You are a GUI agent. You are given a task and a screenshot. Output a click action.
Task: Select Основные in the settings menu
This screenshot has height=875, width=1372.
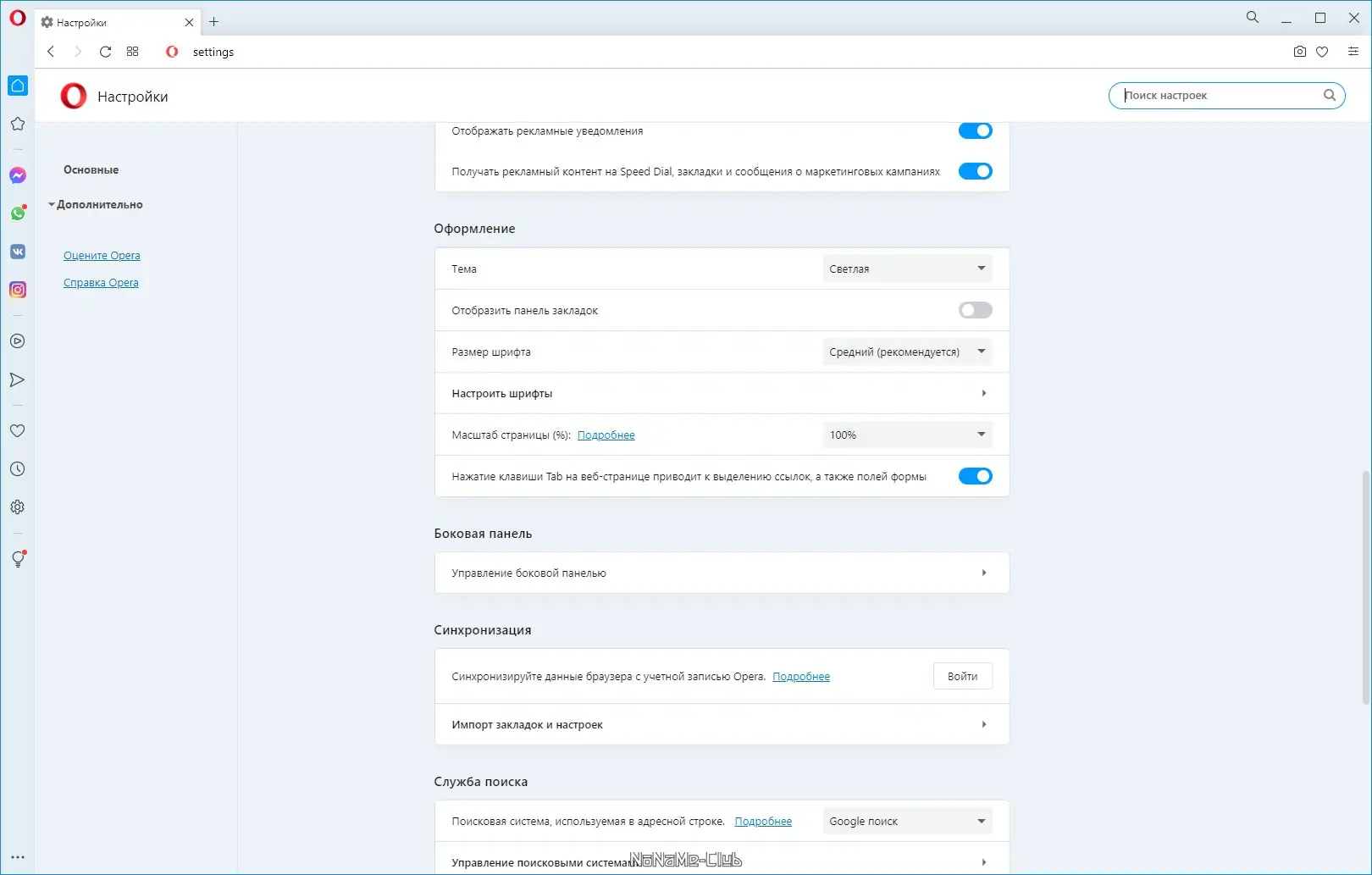[91, 170]
